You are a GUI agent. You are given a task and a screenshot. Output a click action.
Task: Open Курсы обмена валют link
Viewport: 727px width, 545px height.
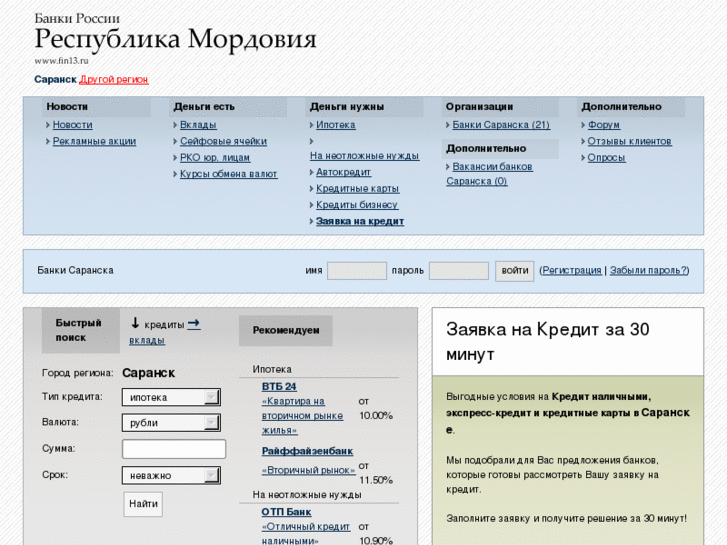228,174
